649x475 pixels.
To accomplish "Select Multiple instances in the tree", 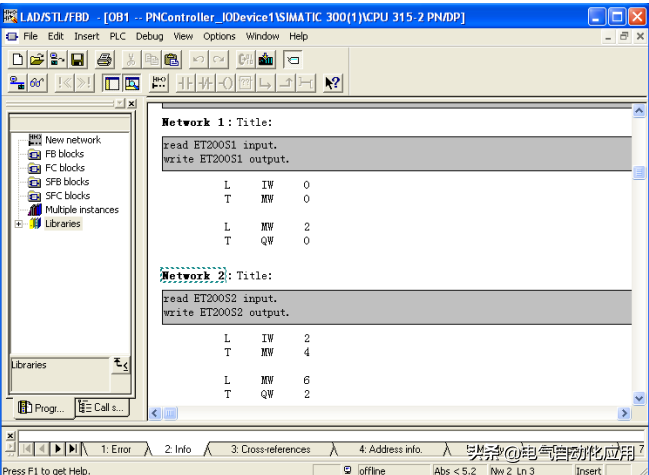I will (x=81, y=210).
